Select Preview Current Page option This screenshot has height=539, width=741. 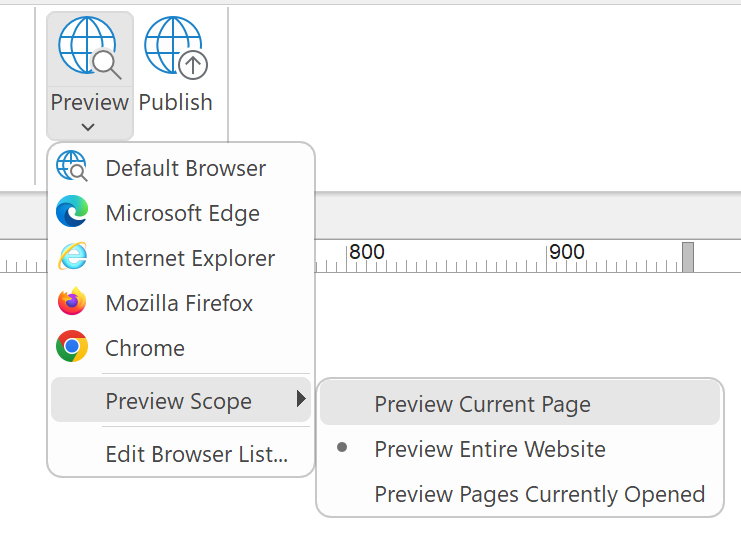pyautogui.click(x=520, y=404)
